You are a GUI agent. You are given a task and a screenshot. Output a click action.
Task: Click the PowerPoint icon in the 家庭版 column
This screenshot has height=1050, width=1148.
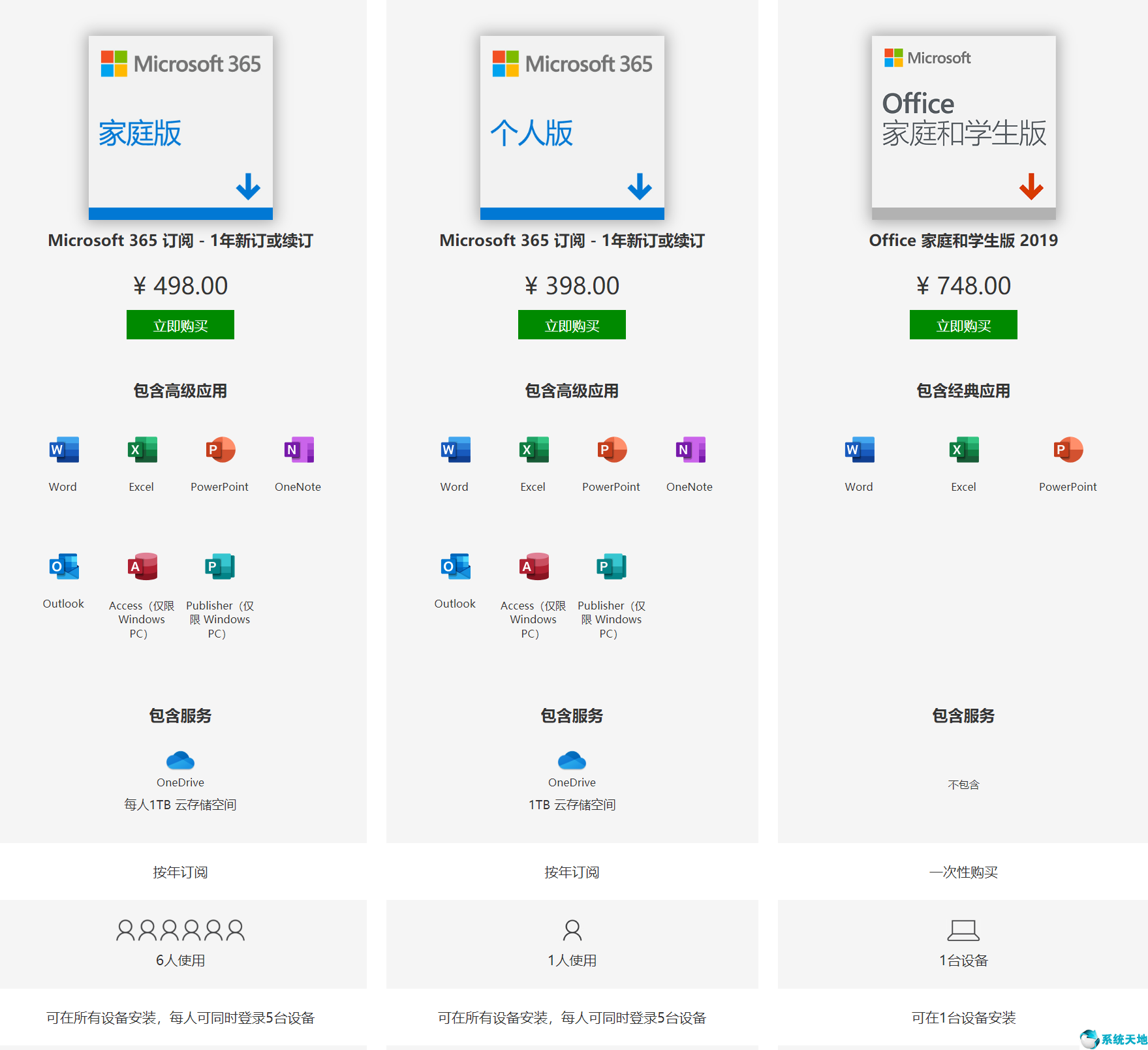coord(221,450)
